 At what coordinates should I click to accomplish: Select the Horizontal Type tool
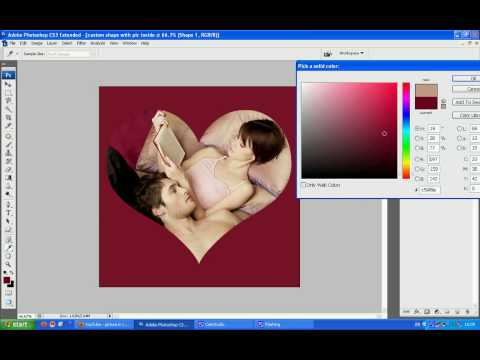coord(8,213)
